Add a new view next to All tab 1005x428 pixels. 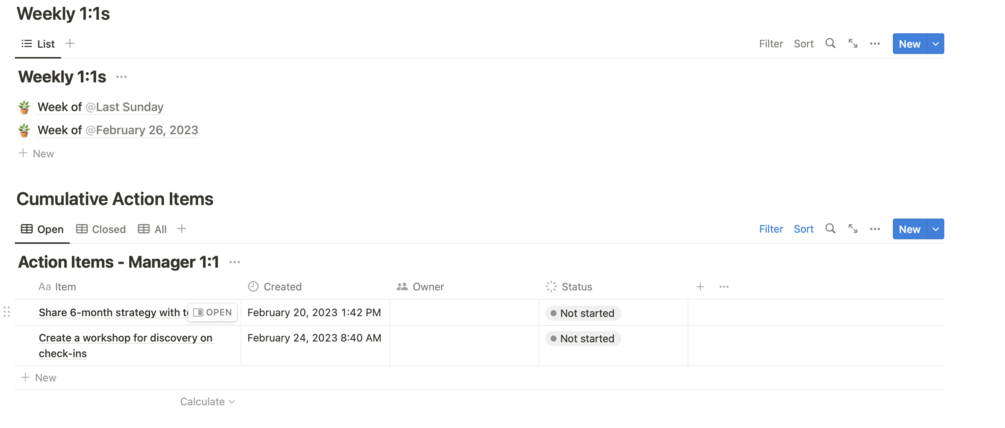pyautogui.click(x=181, y=229)
